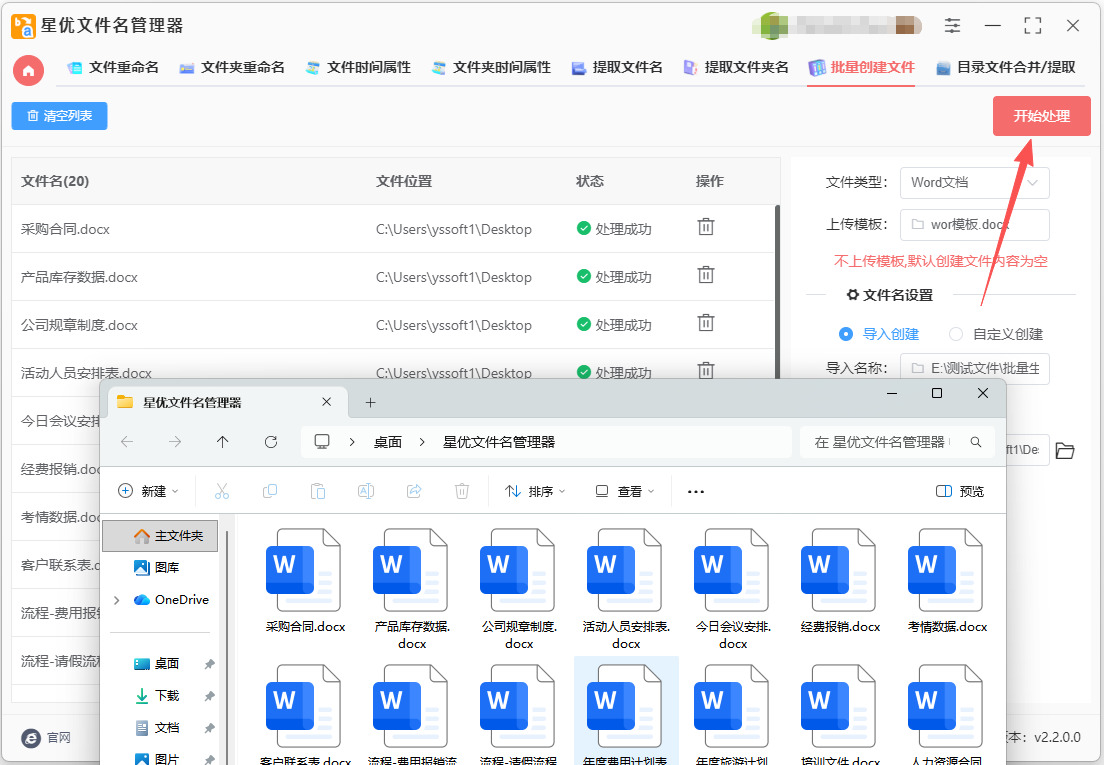The image size is (1104, 765).
Task: Click the 导入名称 file path field
Action: pyautogui.click(x=974, y=369)
